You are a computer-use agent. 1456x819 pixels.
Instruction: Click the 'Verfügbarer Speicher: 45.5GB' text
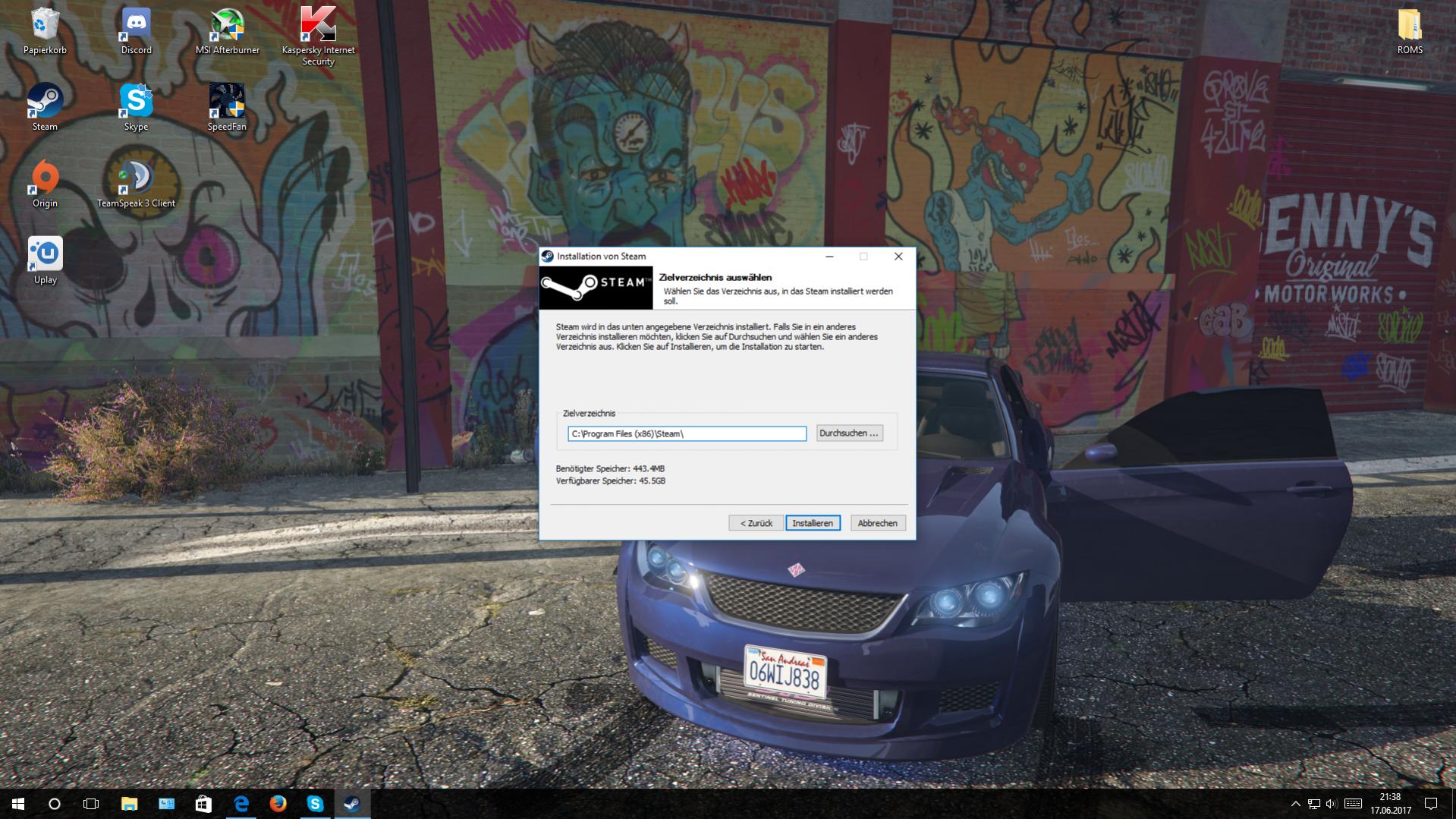click(611, 481)
